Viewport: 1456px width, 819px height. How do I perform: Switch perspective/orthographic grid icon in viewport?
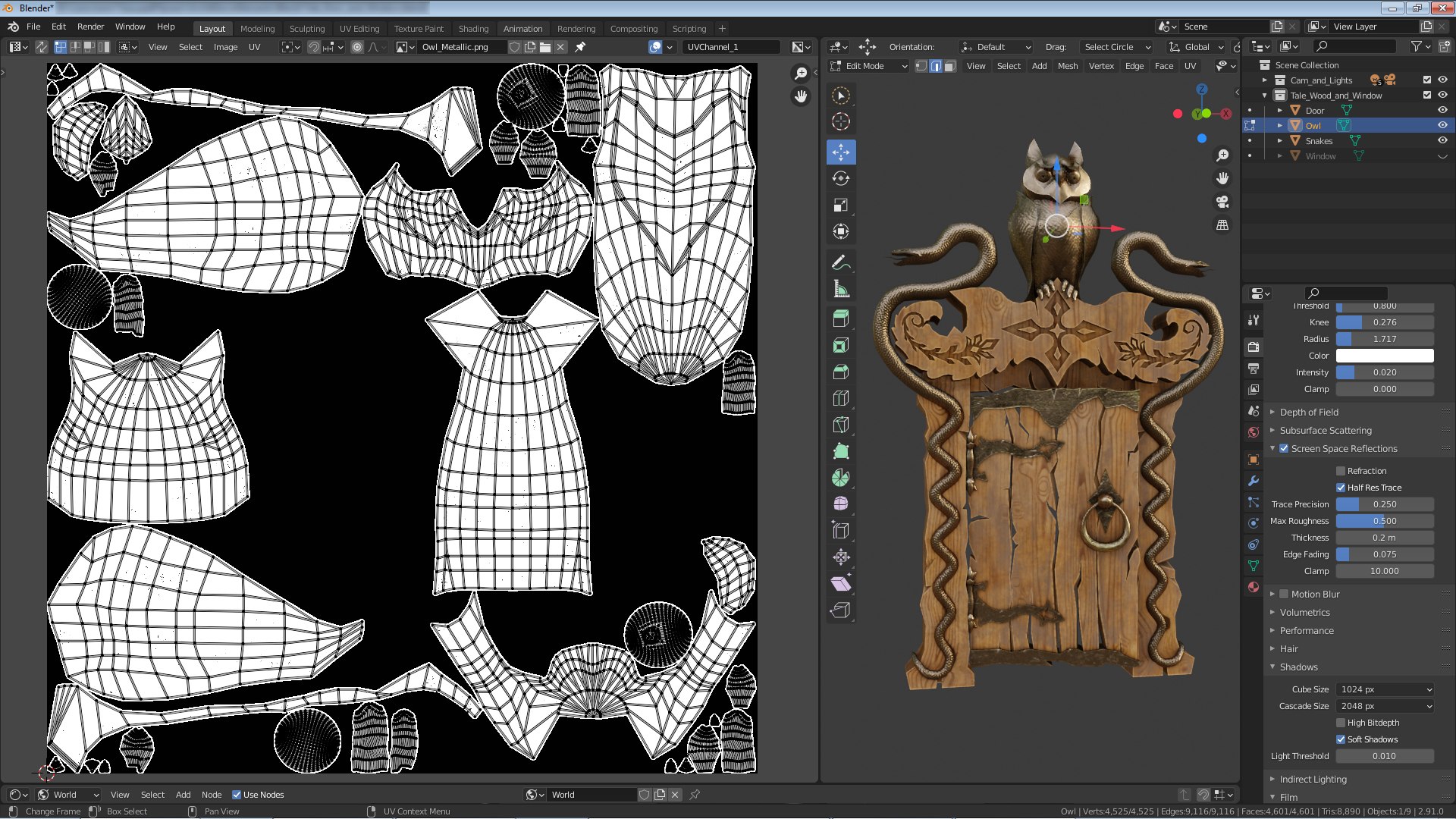pyautogui.click(x=1222, y=225)
